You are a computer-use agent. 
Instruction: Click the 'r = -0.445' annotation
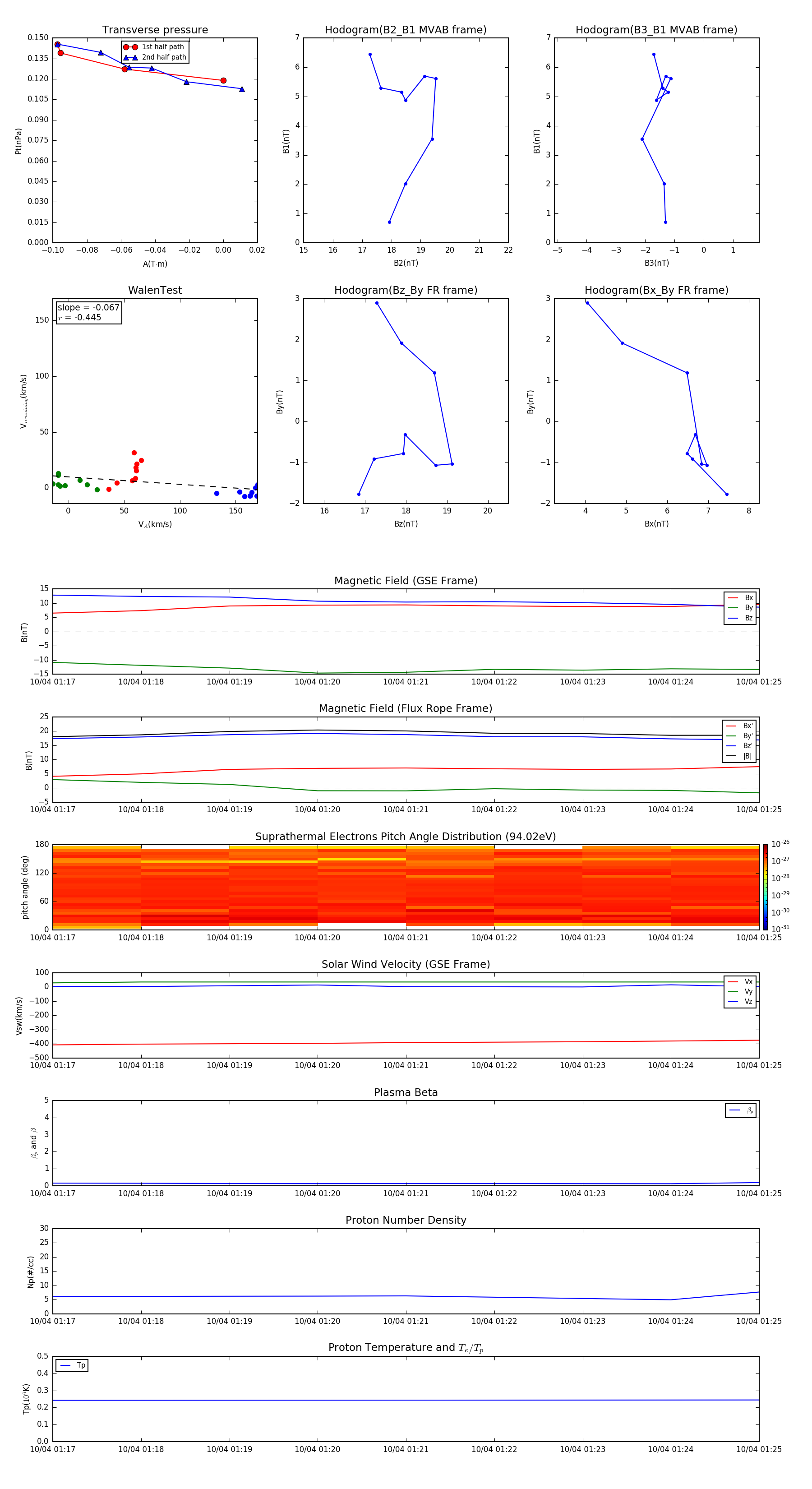click(x=80, y=317)
